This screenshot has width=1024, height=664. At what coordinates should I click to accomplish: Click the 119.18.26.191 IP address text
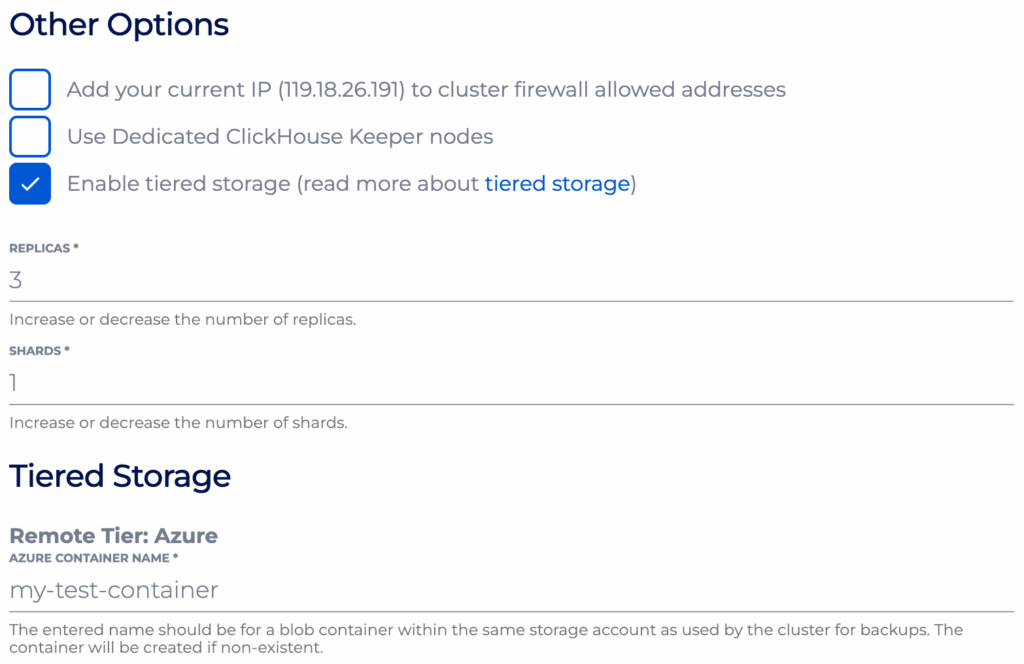pyautogui.click(x=342, y=90)
